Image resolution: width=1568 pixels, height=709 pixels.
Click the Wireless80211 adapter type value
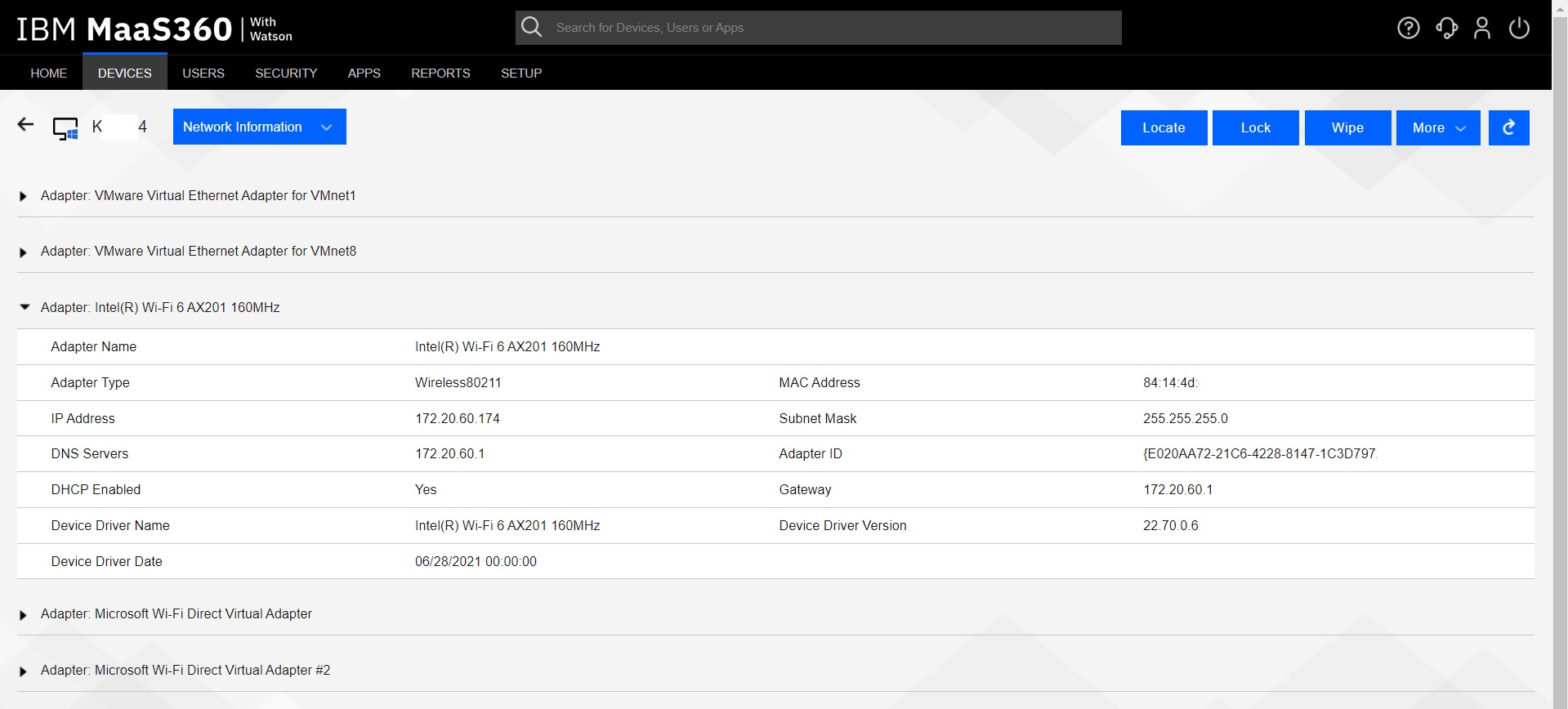click(458, 382)
